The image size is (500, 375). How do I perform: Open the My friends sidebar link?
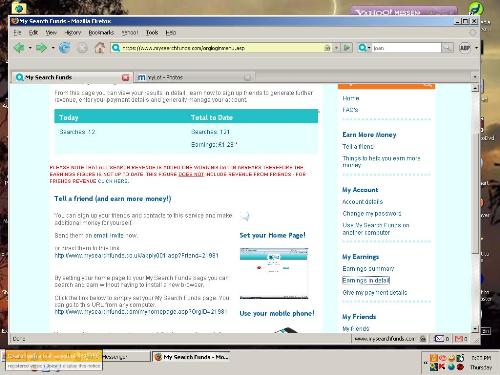356,328
